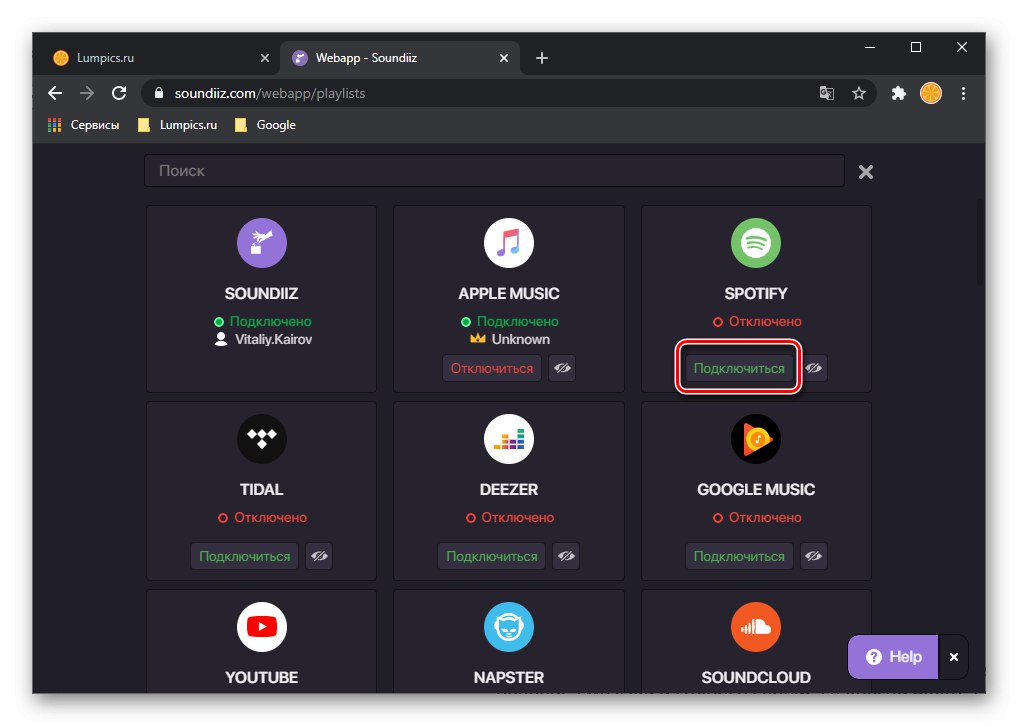
Task: Click the Soundiiz service logo icon
Action: point(262,243)
